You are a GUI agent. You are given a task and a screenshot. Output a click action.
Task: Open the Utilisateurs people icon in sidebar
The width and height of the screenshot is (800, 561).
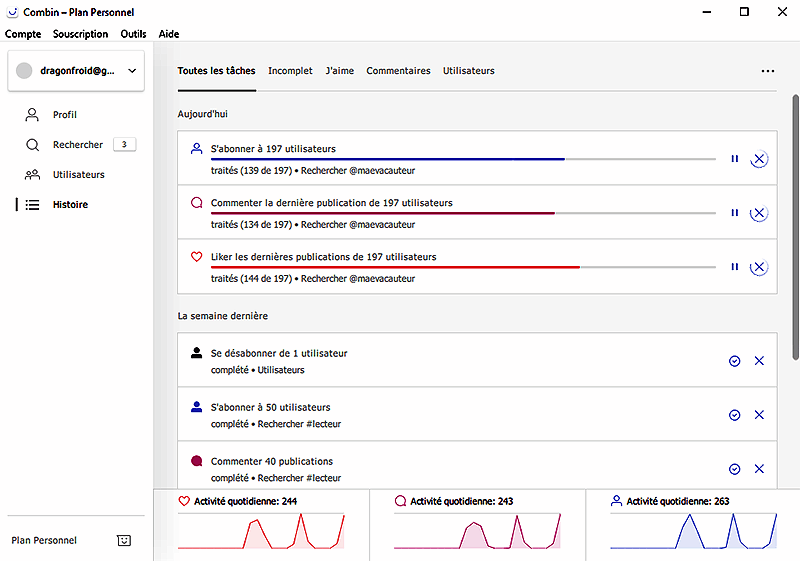coord(32,175)
